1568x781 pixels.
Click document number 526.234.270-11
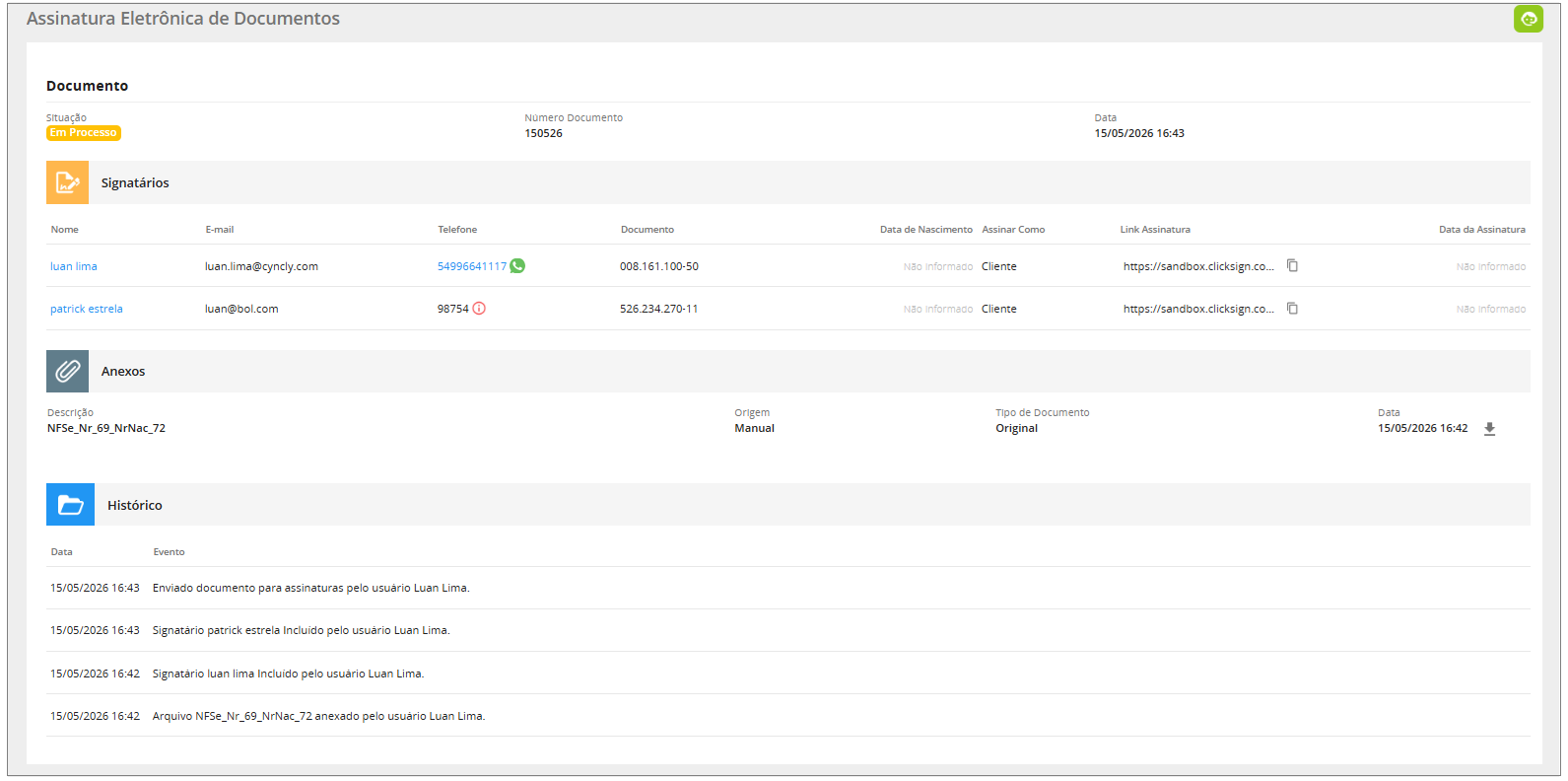pos(659,309)
